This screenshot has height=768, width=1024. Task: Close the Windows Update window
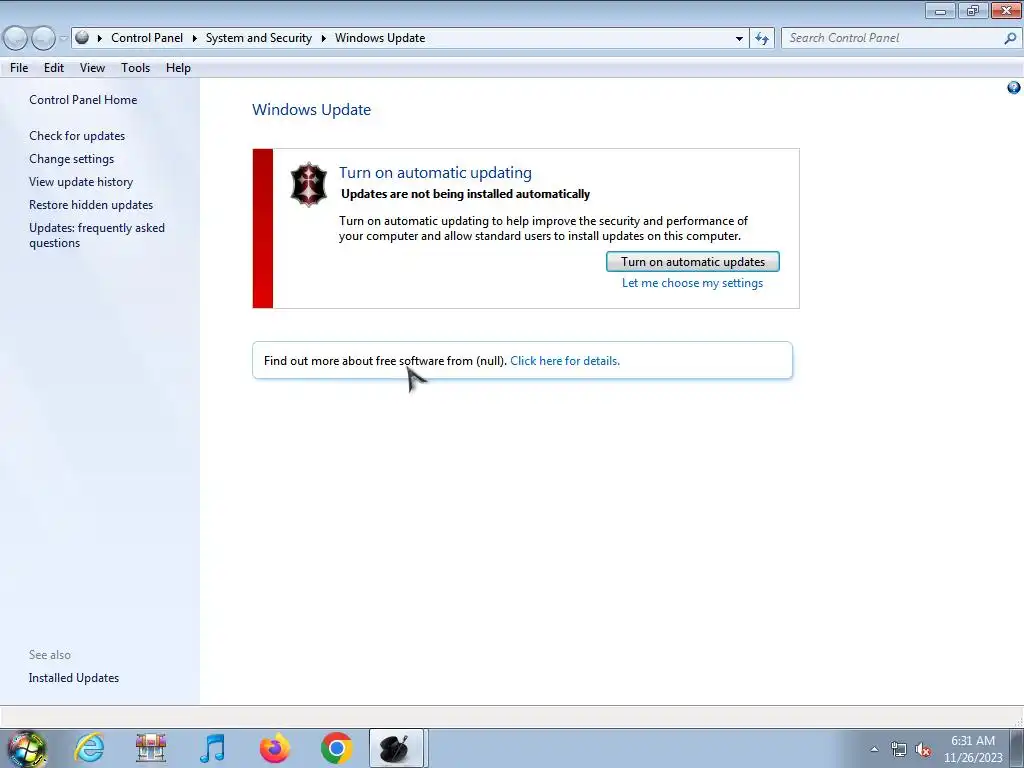click(x=1007, y=10)
